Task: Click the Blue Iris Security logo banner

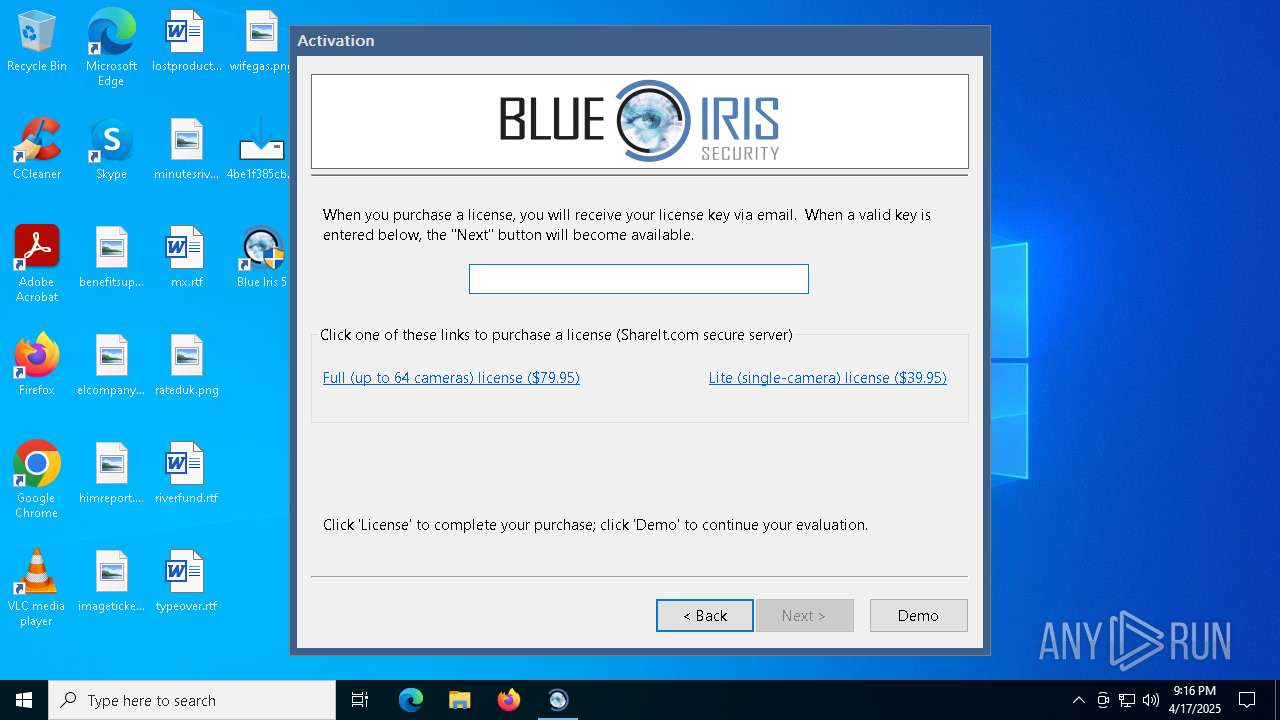Action: pyautogui.click(x=640, y=121)
